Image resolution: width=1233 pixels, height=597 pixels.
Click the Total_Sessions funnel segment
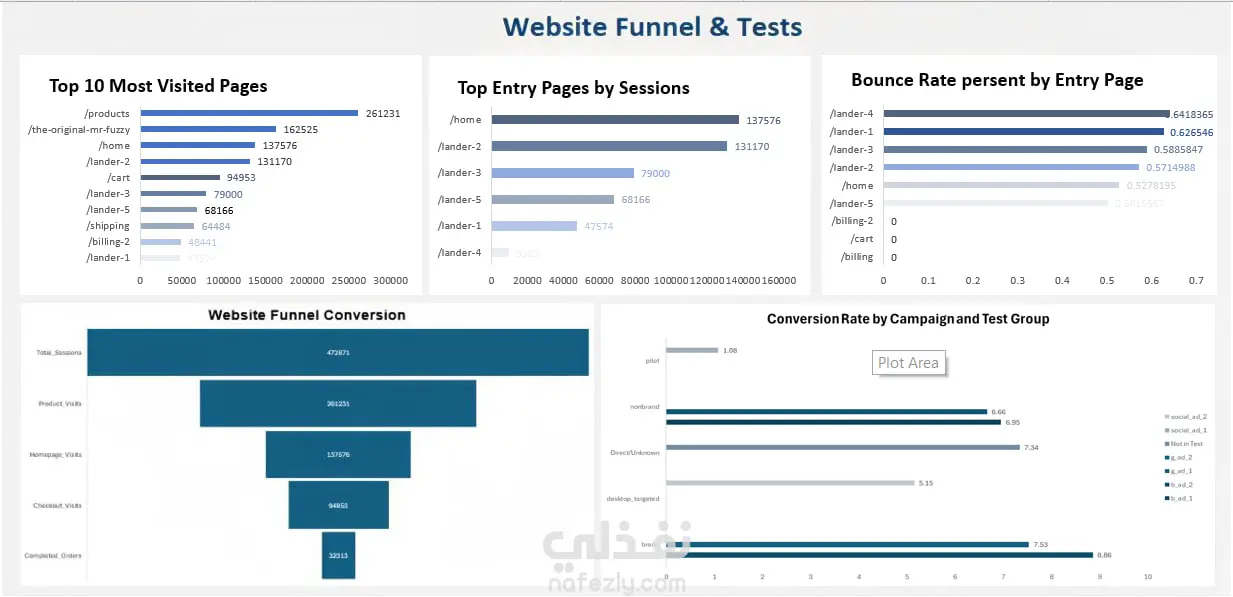click(x=339, y=352)
